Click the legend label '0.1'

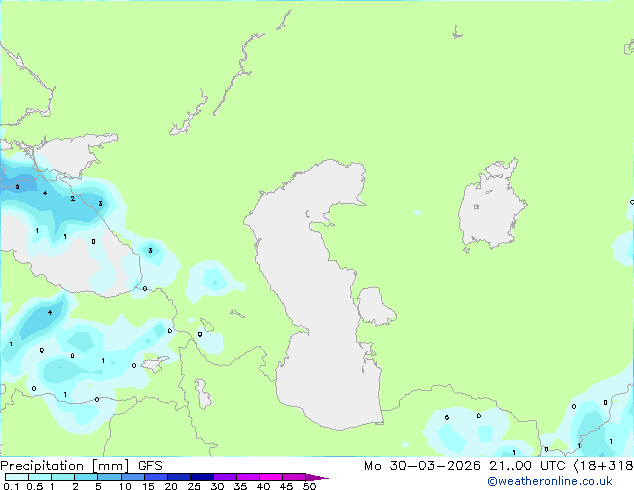[11, 486]
